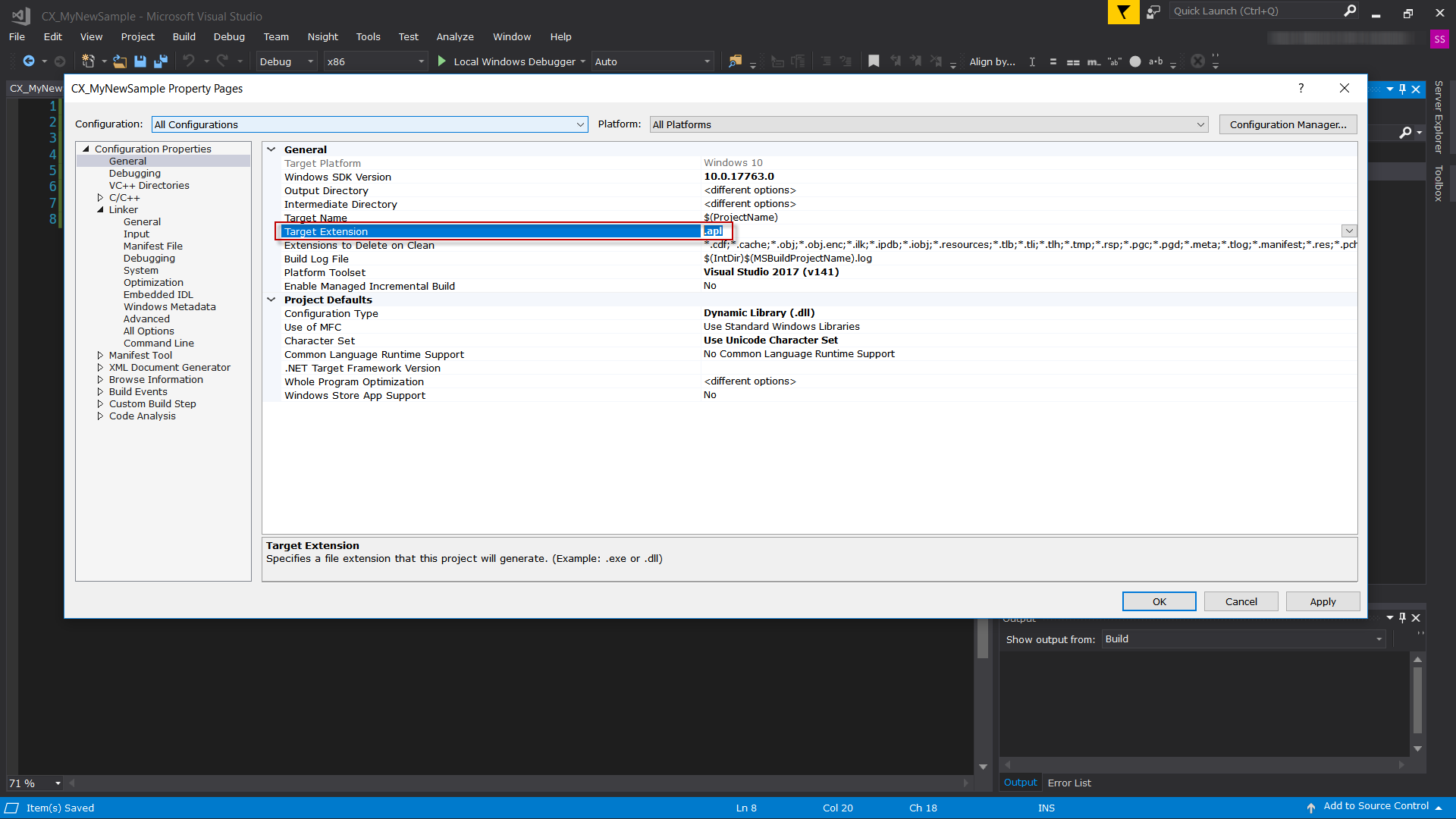Click the Open File folder icon
This screenshot has width=1456, height=819.
click(120, 61)
